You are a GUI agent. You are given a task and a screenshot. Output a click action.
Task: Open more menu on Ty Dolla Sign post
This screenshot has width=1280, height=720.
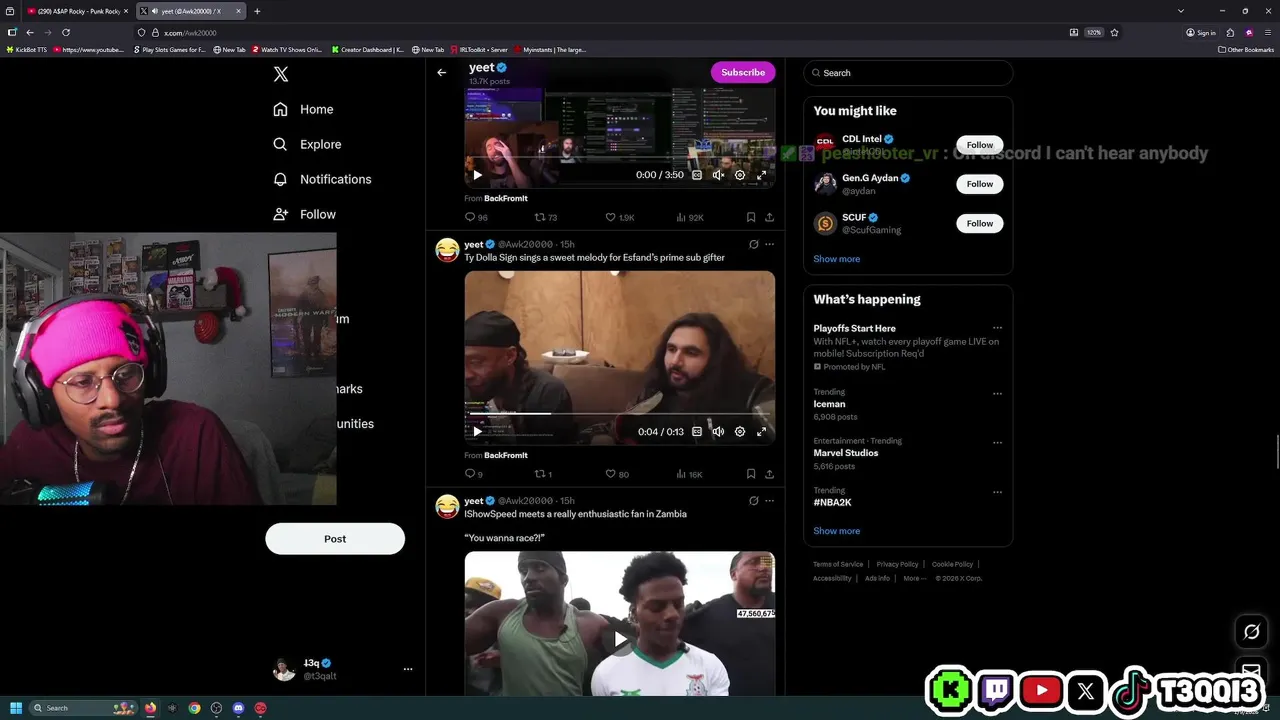[x=769, y=244]
